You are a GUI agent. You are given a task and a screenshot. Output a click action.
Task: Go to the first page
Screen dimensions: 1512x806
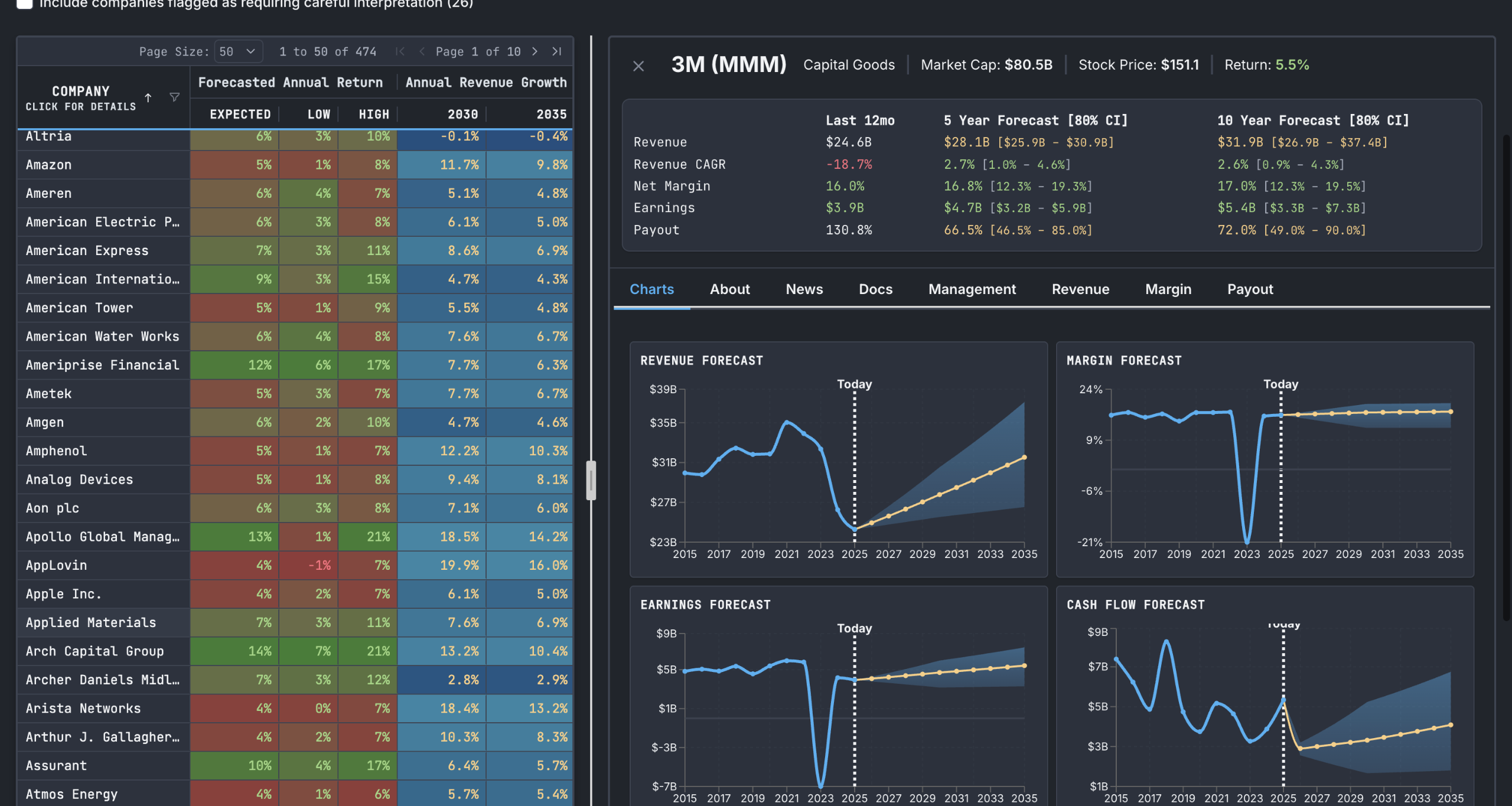tap(400, 52)
